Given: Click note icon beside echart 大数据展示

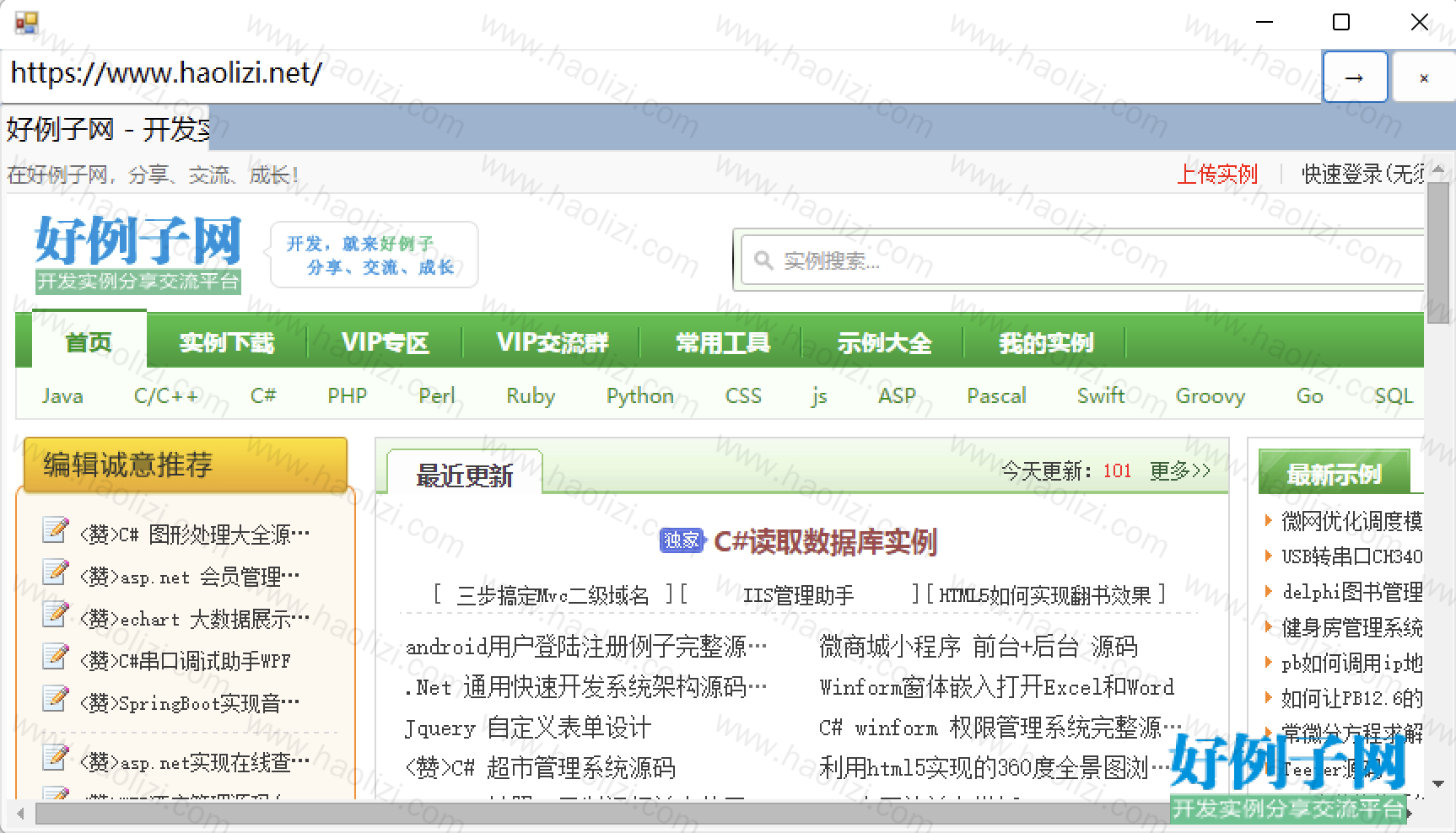Looking at the screenshot, I should click(55, 614).
